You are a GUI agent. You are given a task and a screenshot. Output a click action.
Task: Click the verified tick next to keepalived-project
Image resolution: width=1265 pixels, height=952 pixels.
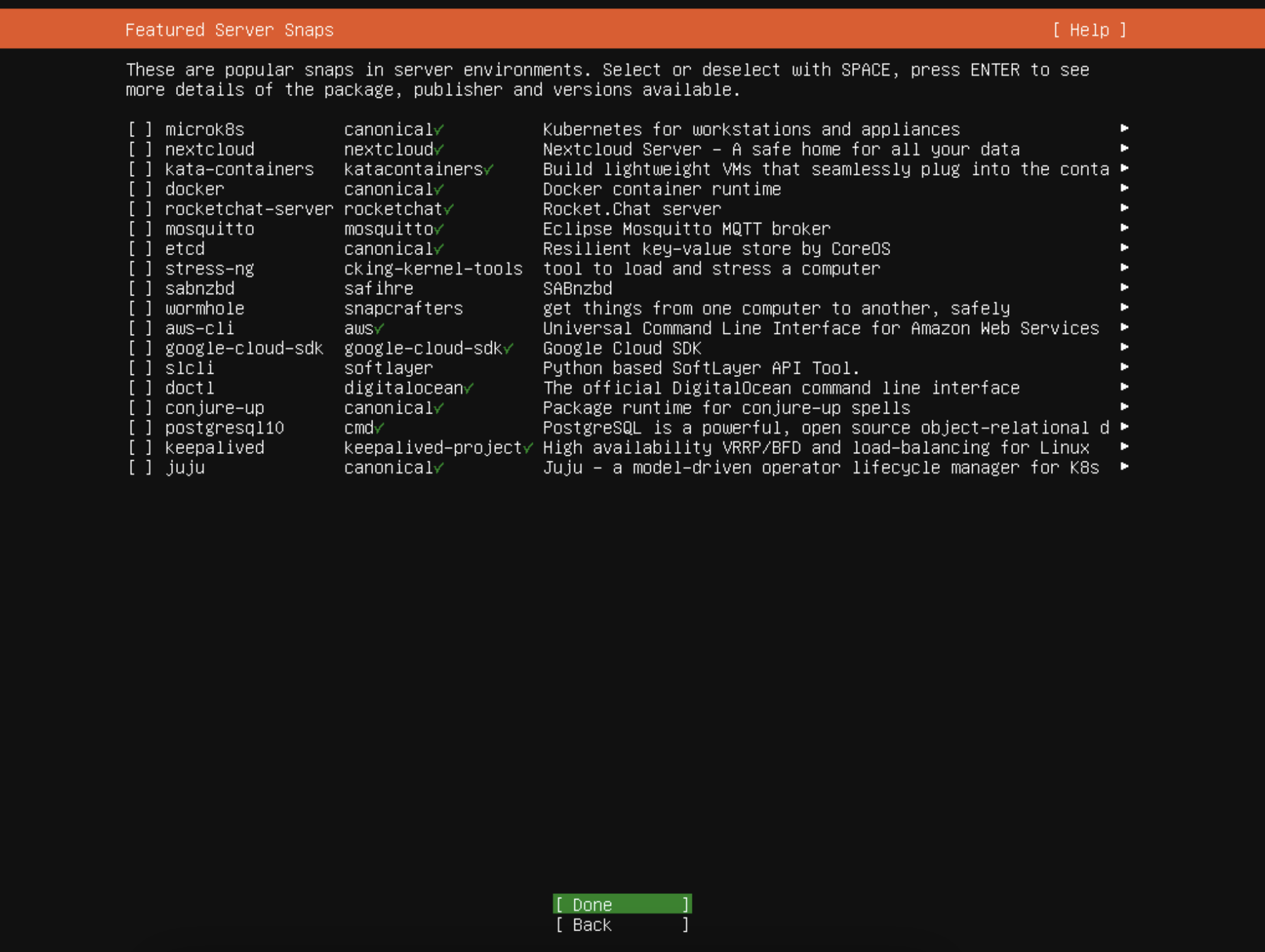point(528,448)
